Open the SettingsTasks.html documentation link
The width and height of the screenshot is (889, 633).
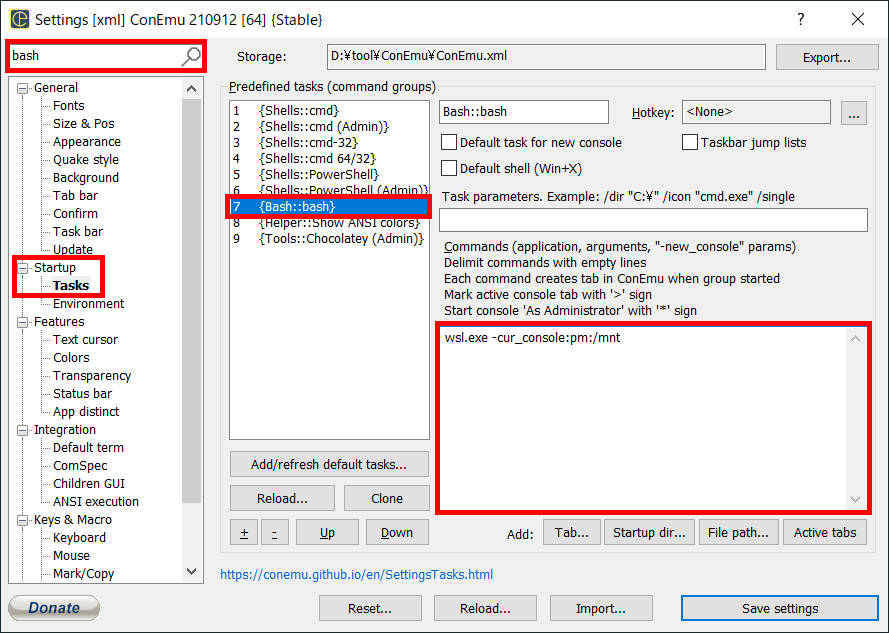coord(356,575)
